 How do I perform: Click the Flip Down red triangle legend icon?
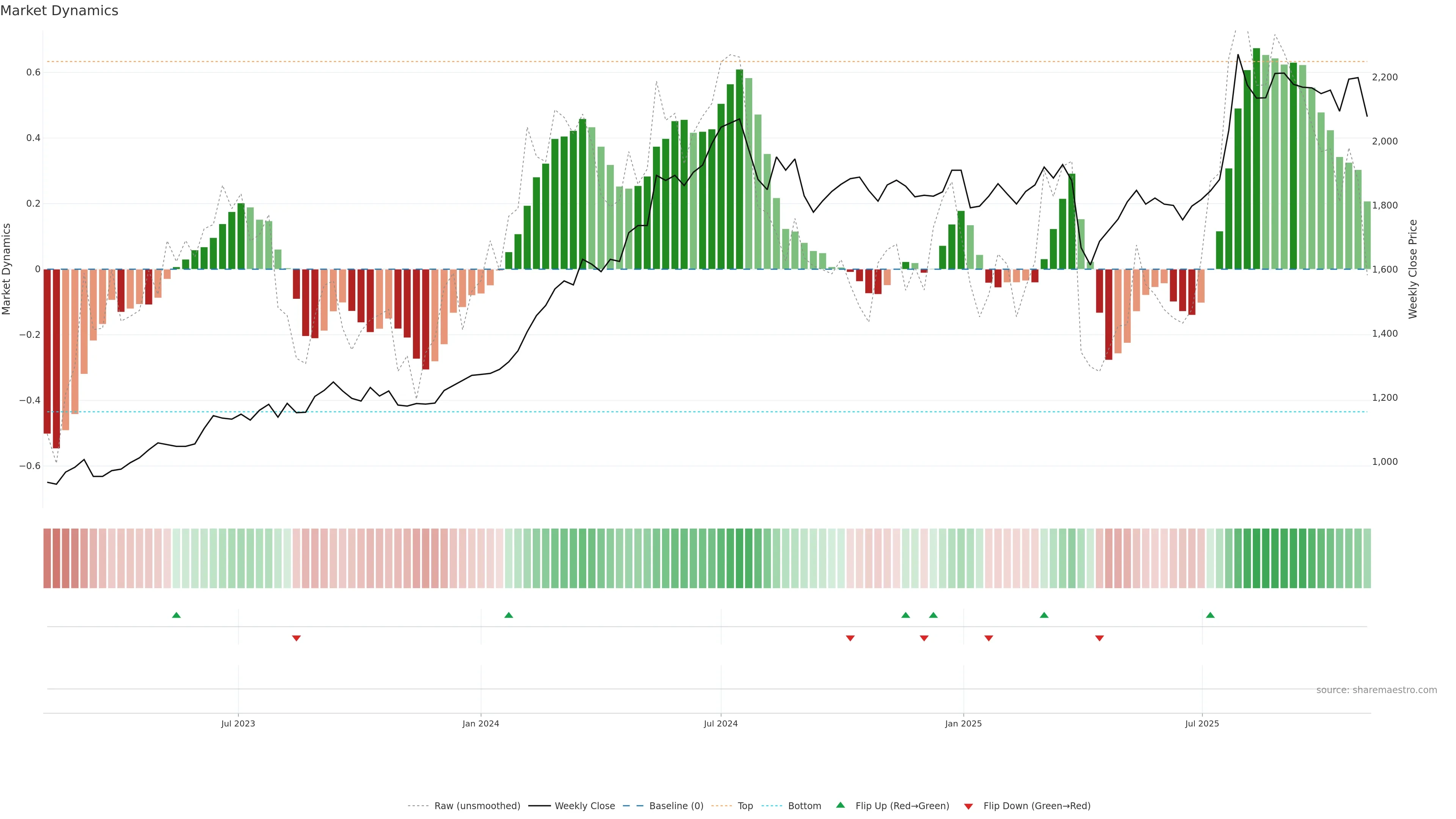click(x=968, y=806)
